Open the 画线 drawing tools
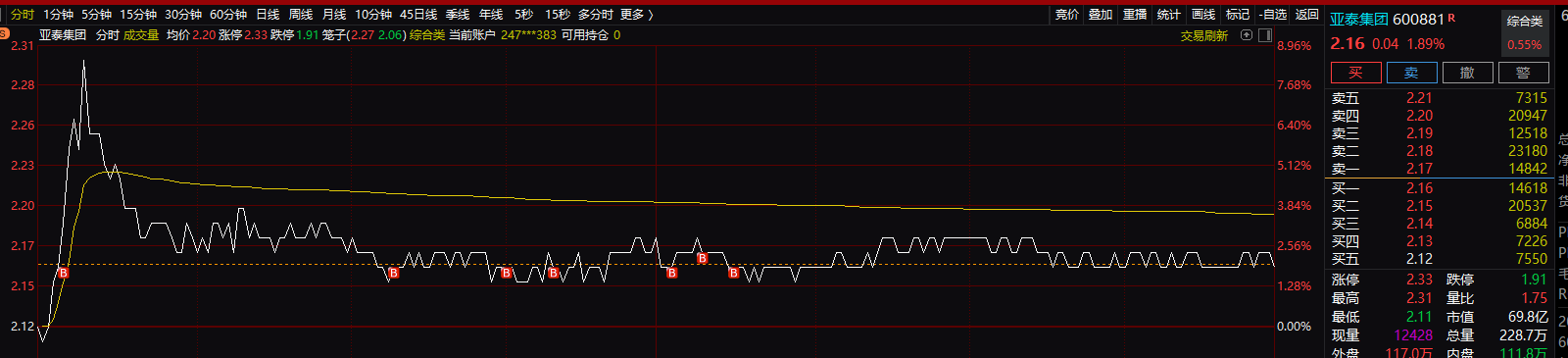This screenshot has width=1568, height=358. [1203, 14]
